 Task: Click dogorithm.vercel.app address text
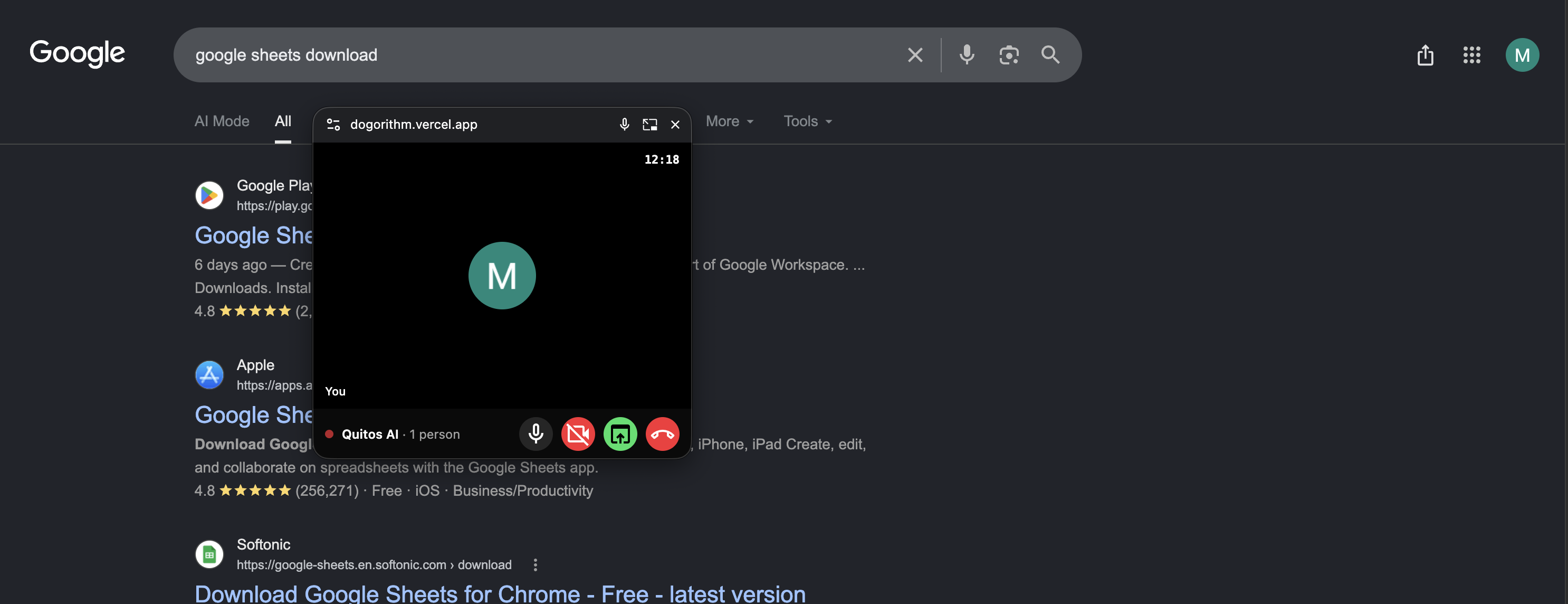coord(413,124)
